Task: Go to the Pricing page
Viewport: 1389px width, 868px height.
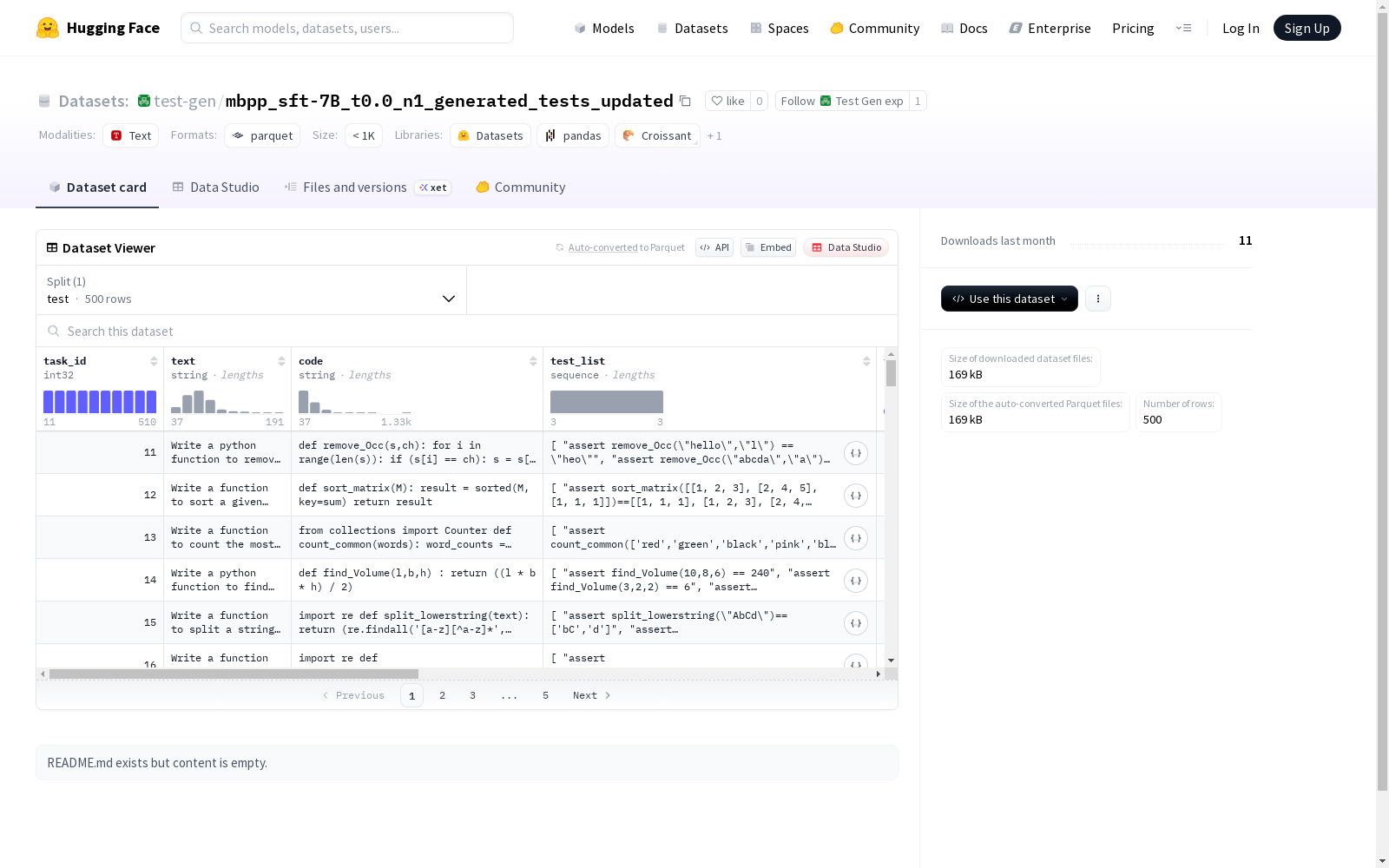Action: [x=1133, y=28]
